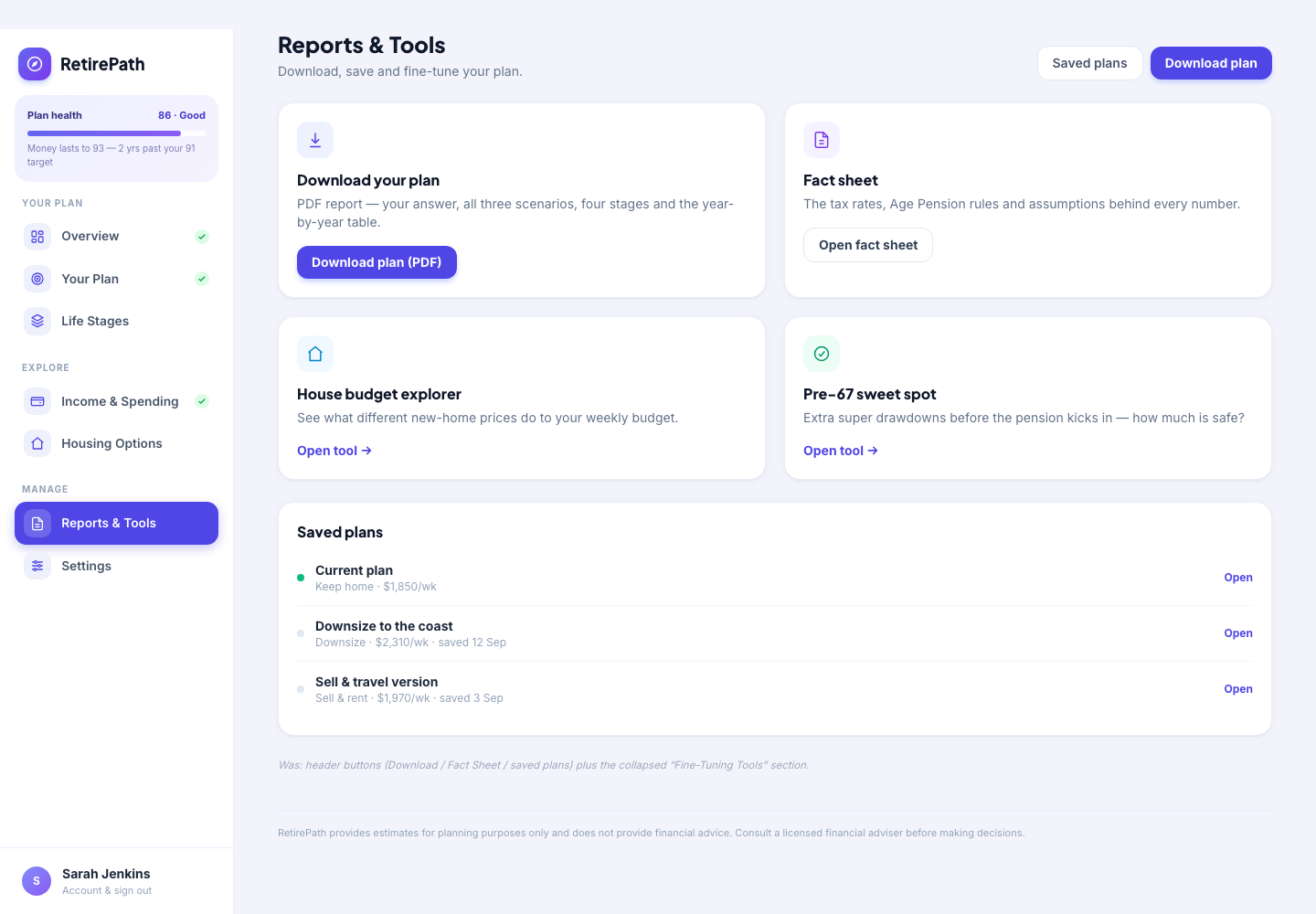Click the Download plan (PDF) button
The width and height of the screenshot is (1316, 914).
[x=377, y=262]
